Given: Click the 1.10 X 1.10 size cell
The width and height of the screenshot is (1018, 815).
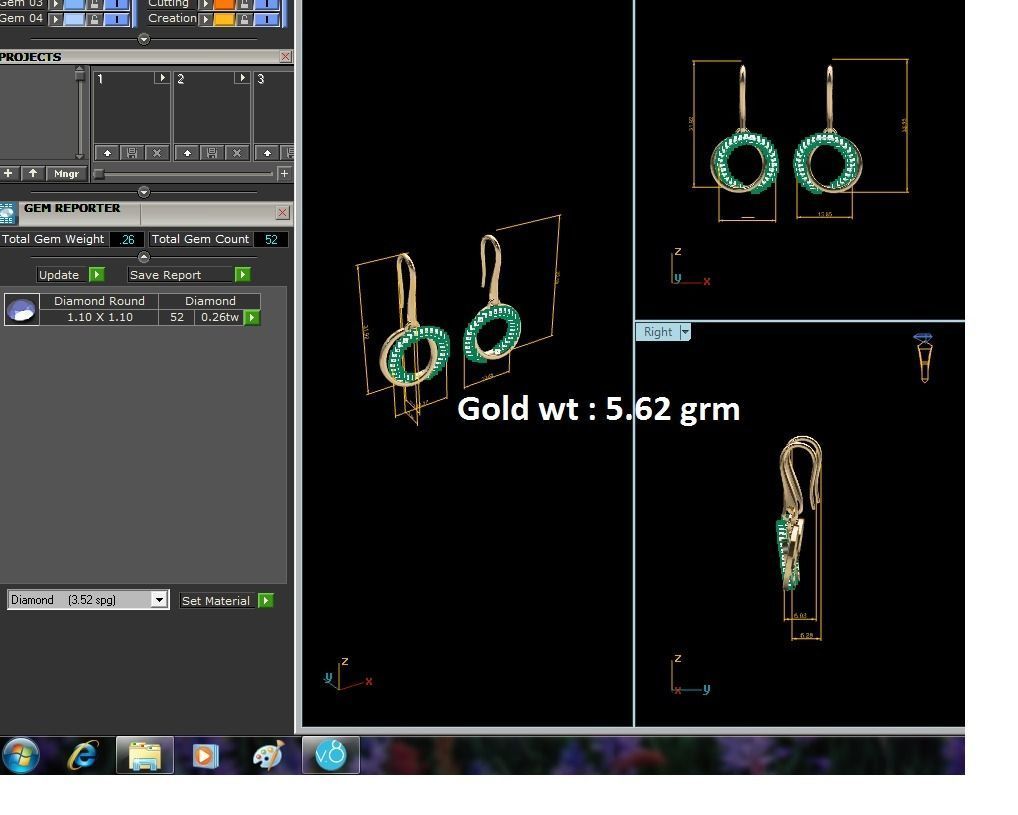Looking at the screenshot, I should [99, 317].
